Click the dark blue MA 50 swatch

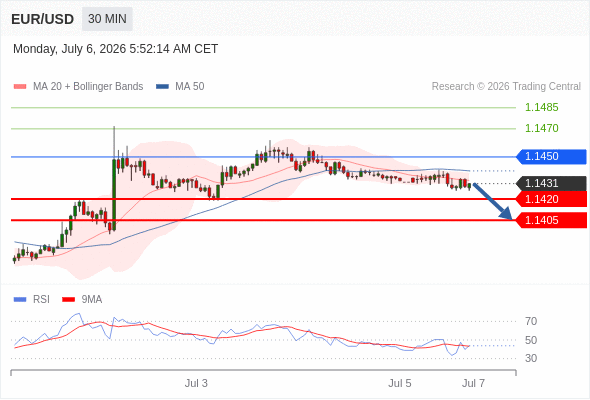pos(162,87)
